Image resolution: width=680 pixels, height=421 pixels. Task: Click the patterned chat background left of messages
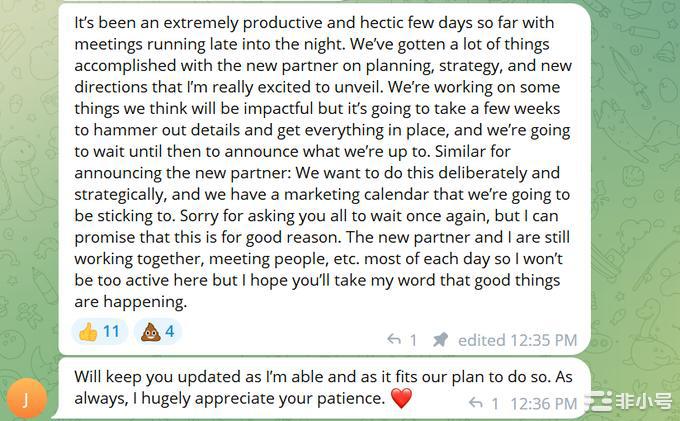(28, 200)
